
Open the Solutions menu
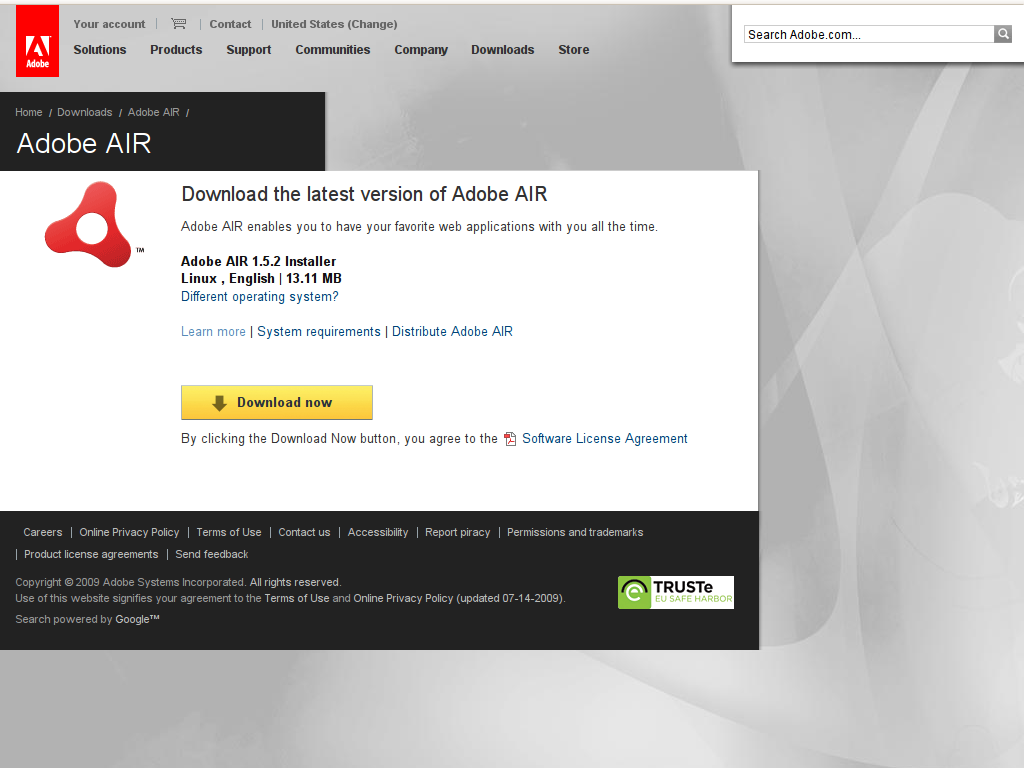[100, 50]
